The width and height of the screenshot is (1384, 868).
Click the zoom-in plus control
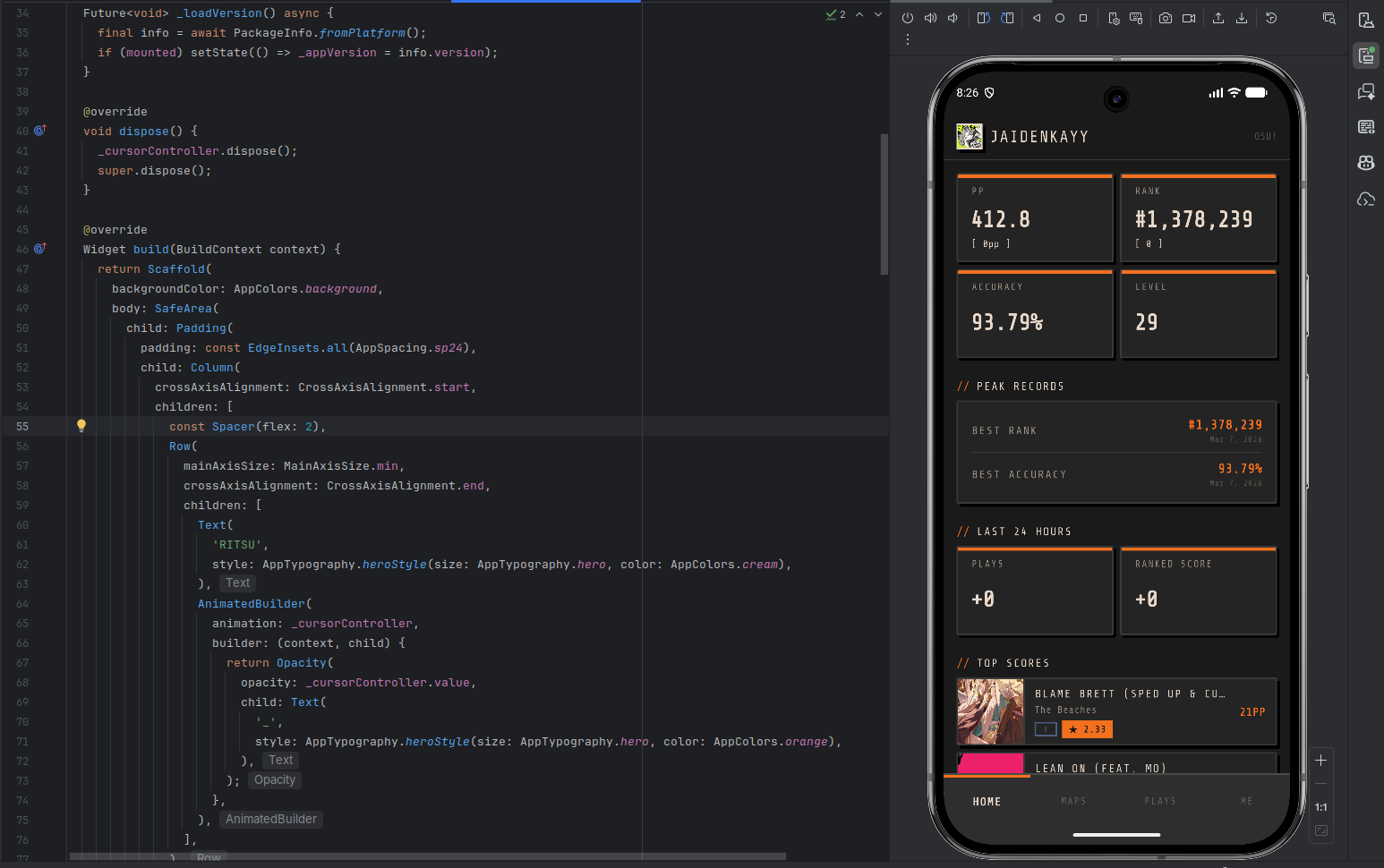(x=1321, y=760)
